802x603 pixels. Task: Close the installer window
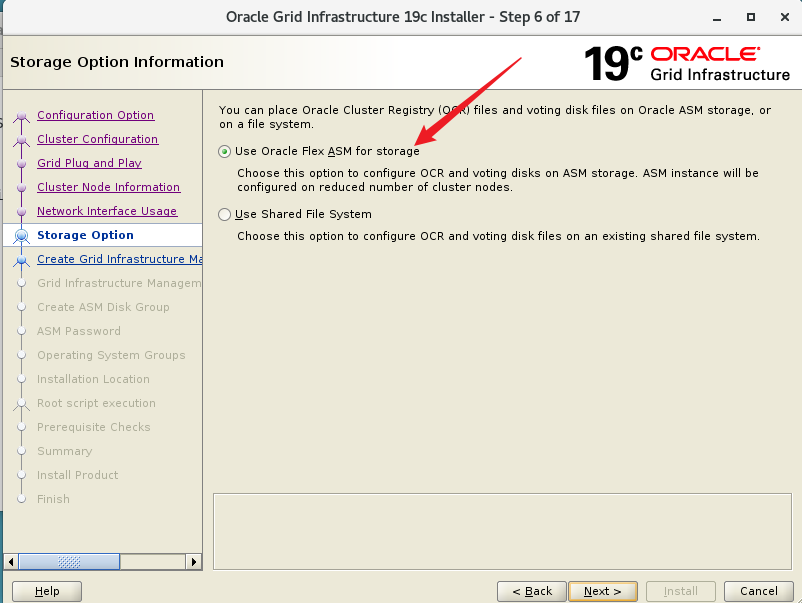pyautogui.click(x=785, y=17)
